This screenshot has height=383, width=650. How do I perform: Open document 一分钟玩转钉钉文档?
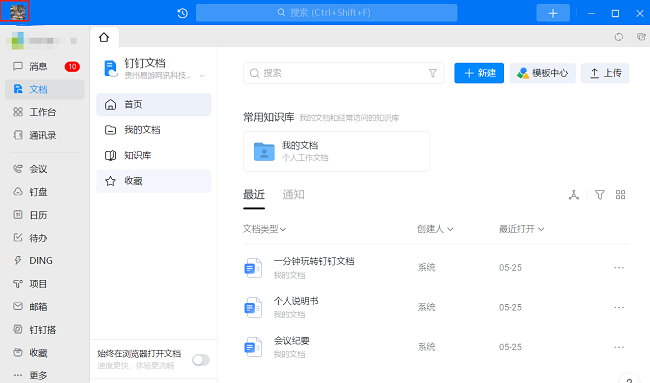(314, 262)
